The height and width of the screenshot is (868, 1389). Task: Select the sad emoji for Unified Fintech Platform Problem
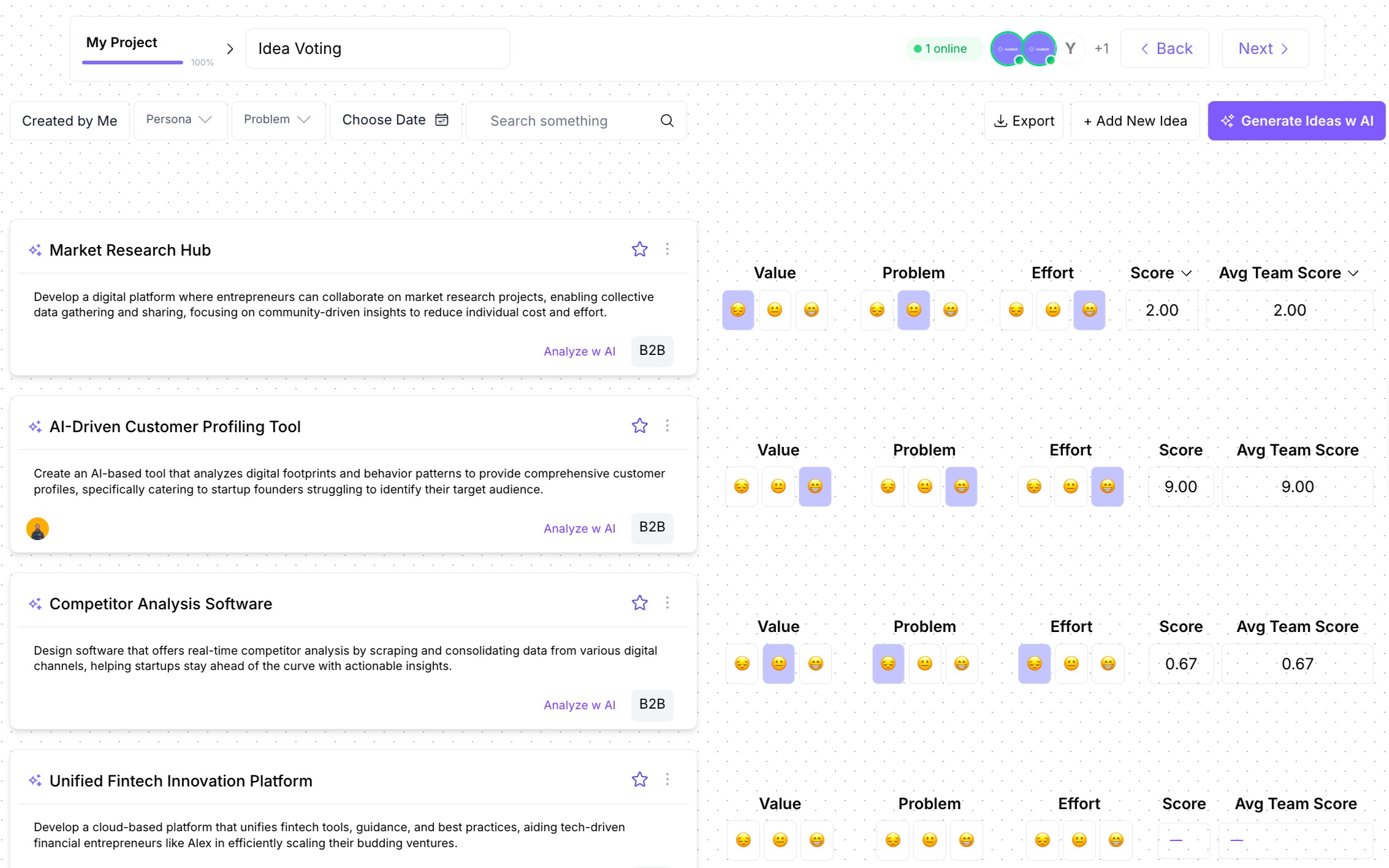(893, 840)
